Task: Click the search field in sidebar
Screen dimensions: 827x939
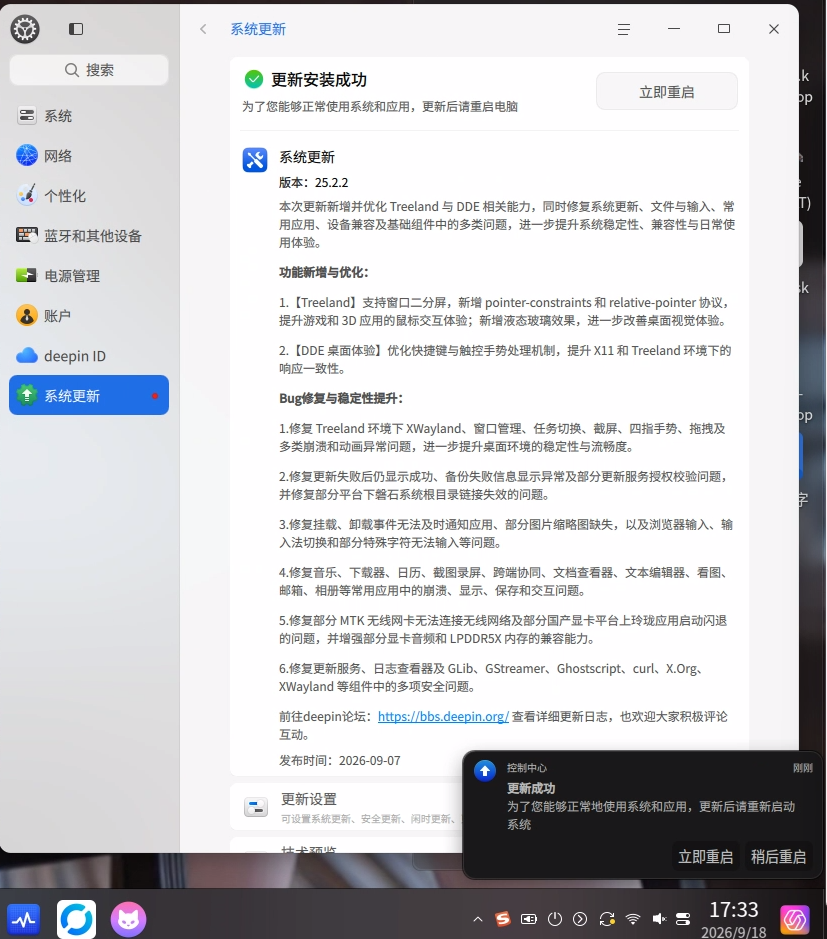Action: point(89,70)
